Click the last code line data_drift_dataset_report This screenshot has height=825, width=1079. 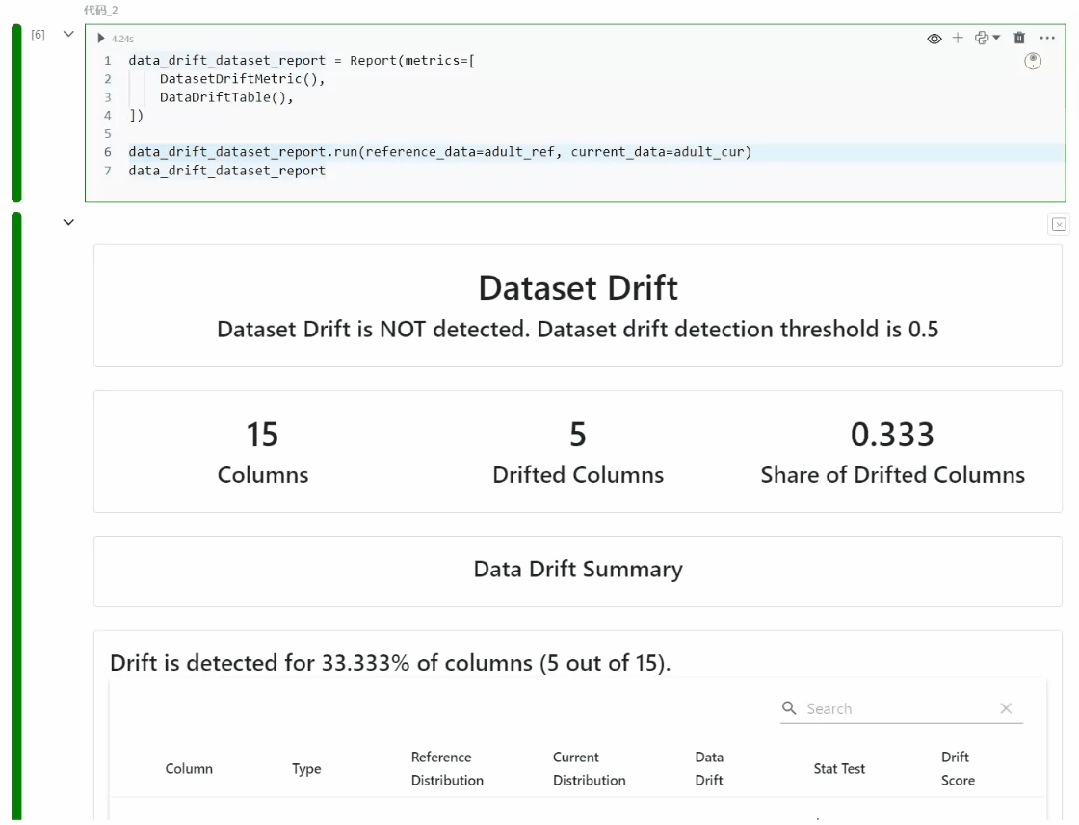[227, 170]
